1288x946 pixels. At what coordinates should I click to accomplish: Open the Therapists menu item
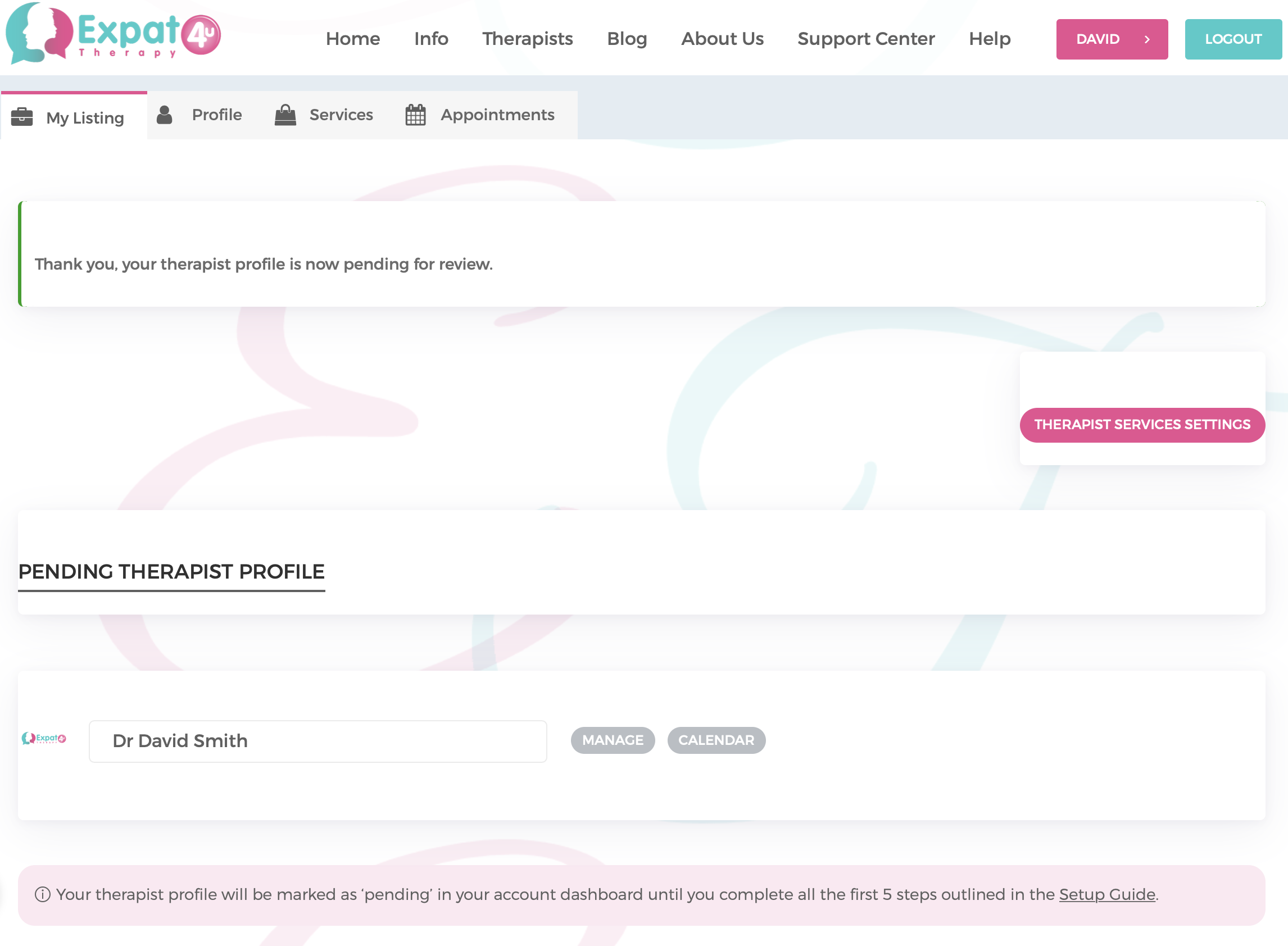[527, 39]
